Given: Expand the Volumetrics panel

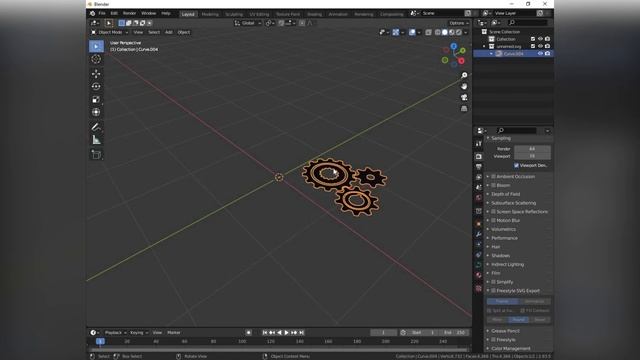Looking at the screenshot, I should (x=503, y=229).
